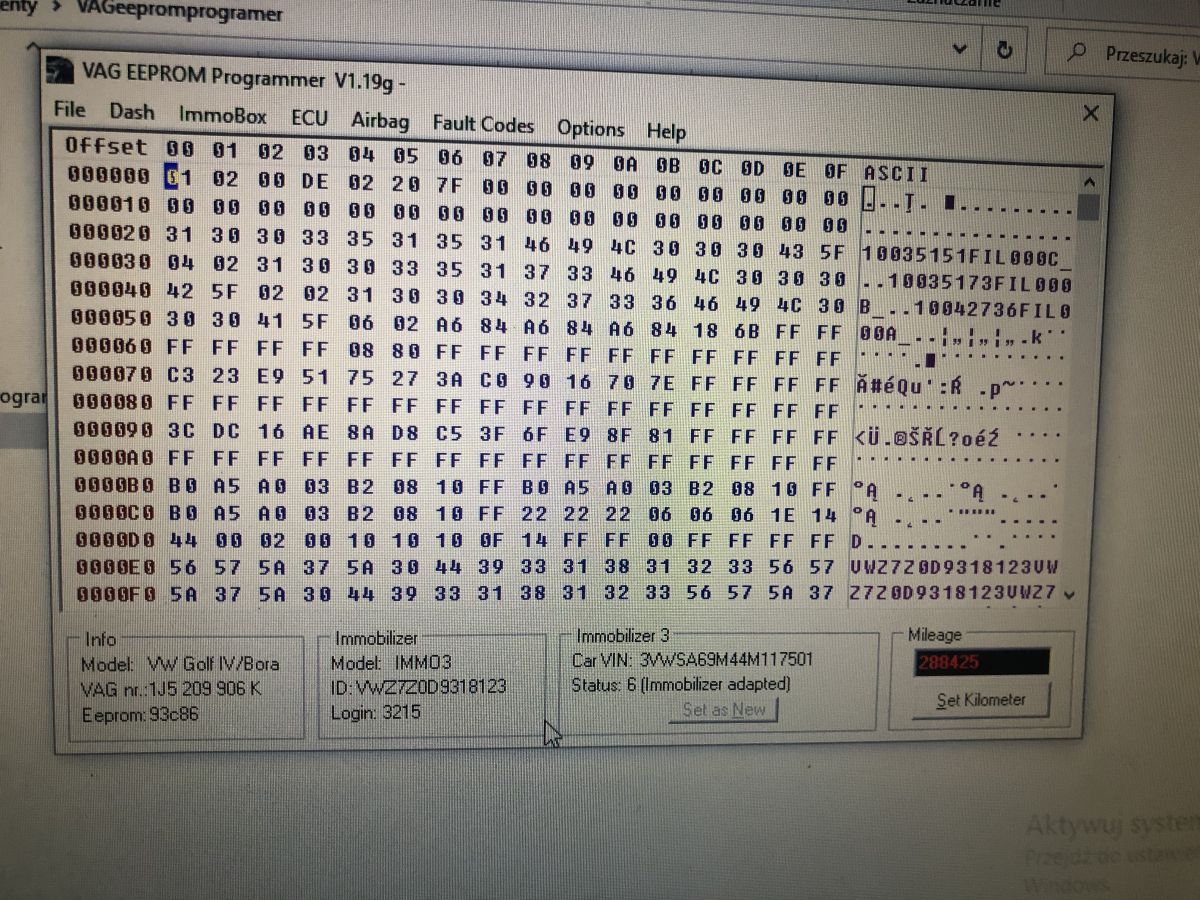Screen dimensions: 1200x900
Task: Click the ID: VWZ7Z0D9318123 text
Action: click(418, 687)
